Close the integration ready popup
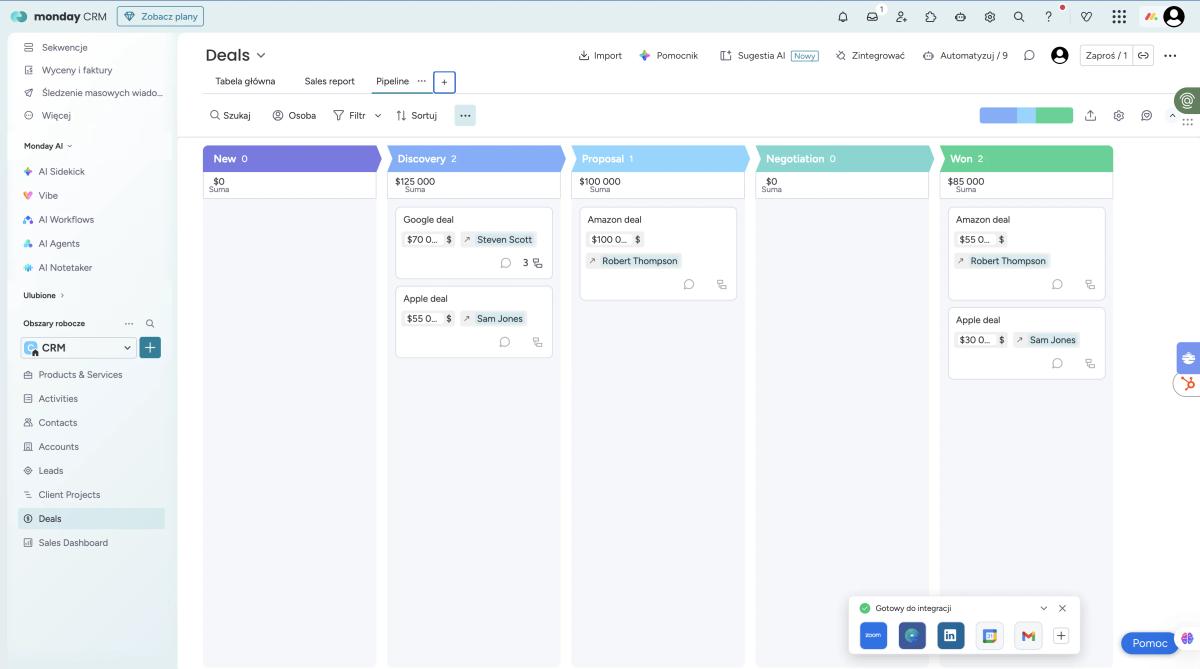Image resolution: width=1200 pixels, height=669 pixels. pyautogui.click(x=1062, y=608)
